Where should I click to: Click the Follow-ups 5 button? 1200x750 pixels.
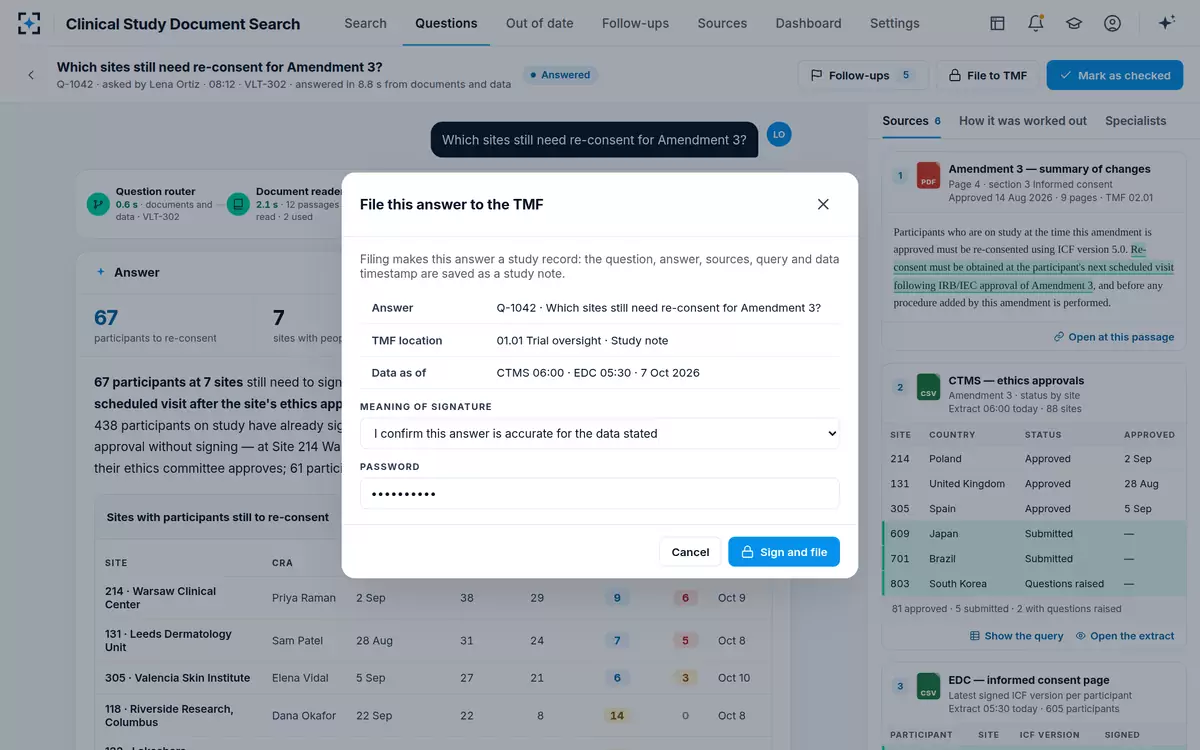click(x=863, y=75)
